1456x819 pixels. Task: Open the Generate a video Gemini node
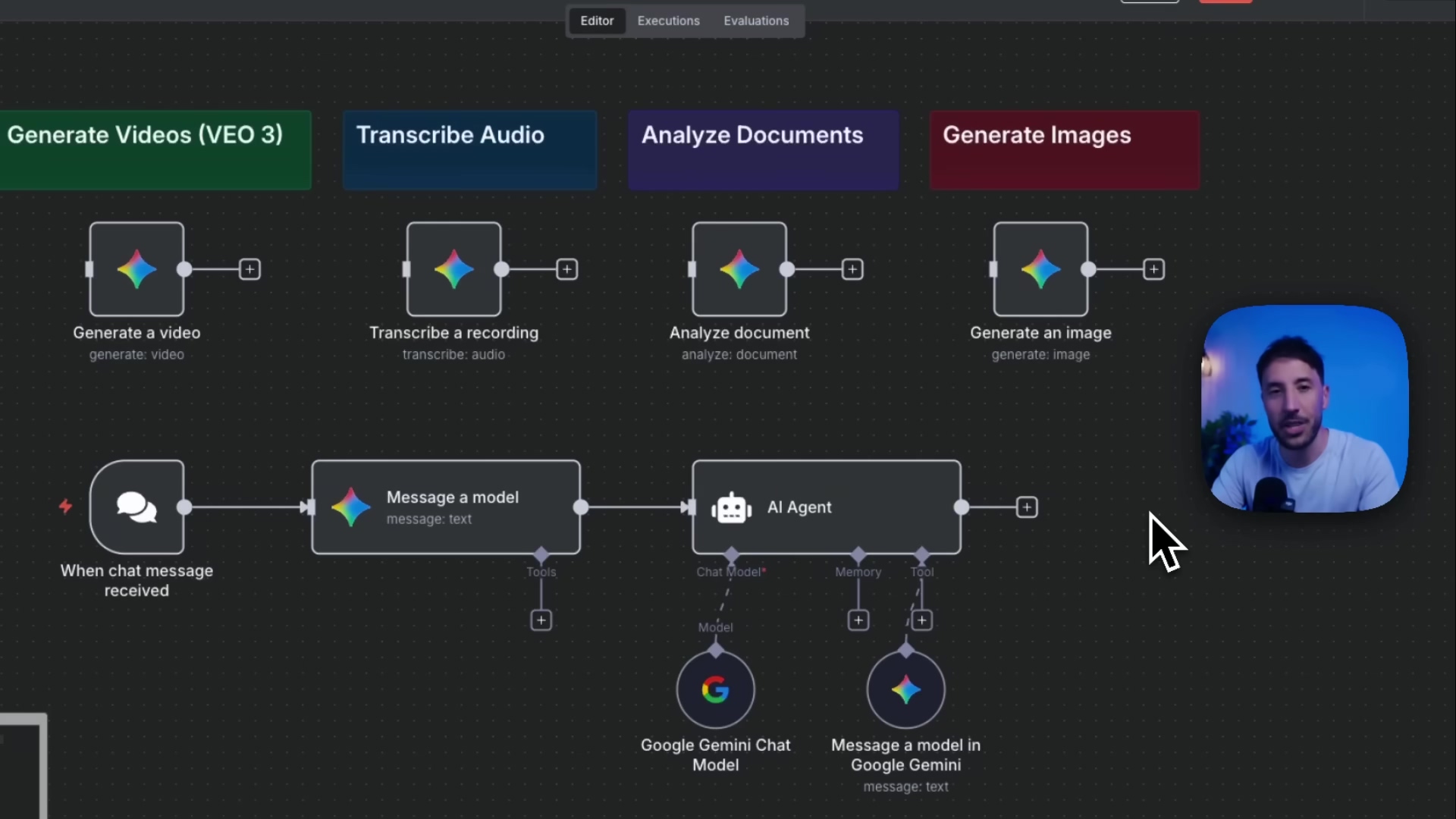click(136, 269)
